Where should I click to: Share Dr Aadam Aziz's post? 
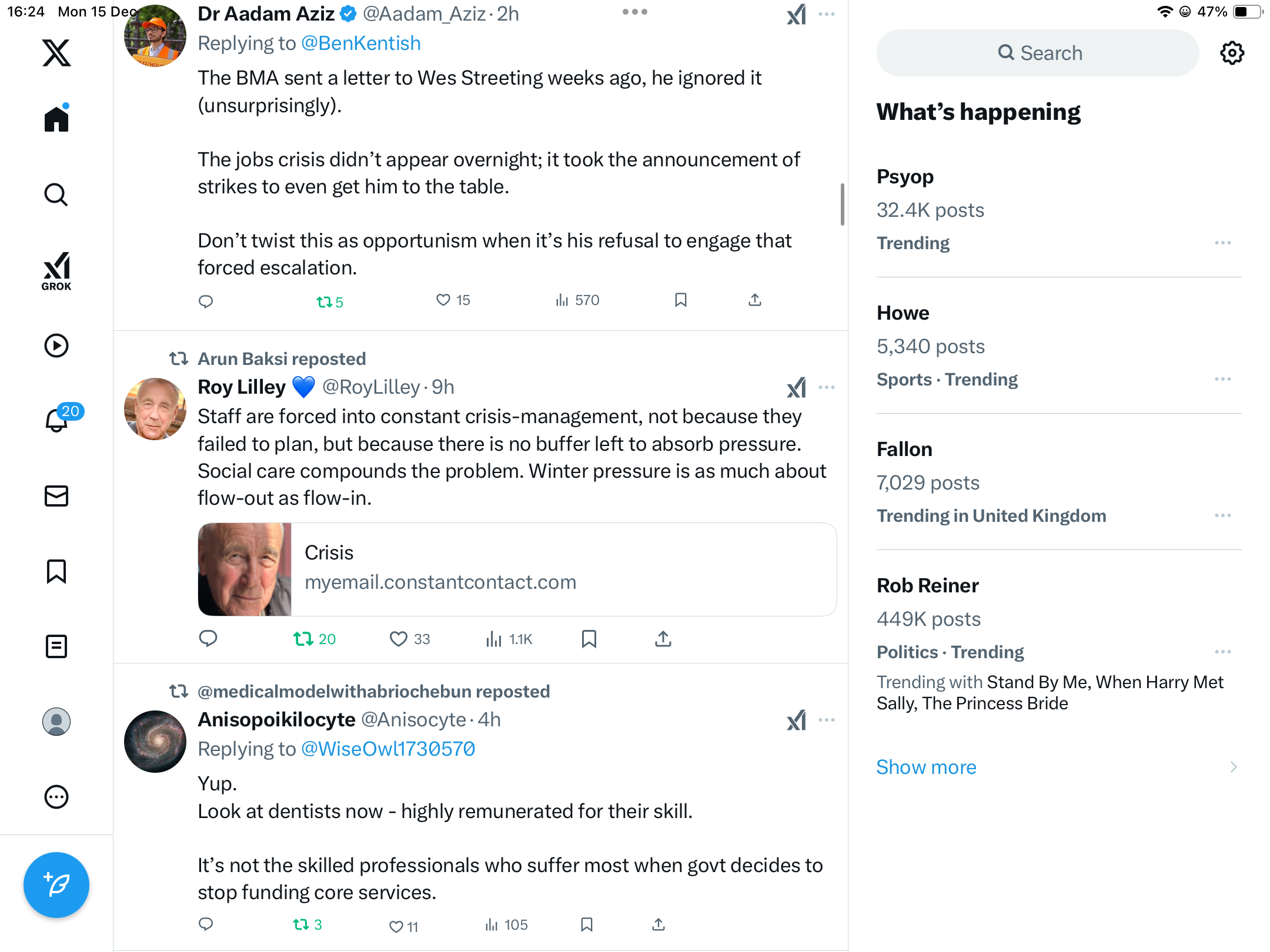[755, 300]
